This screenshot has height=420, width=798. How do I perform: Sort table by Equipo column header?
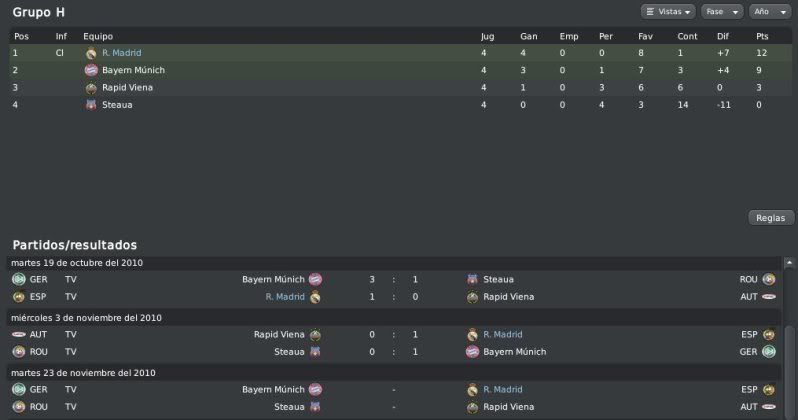[98, 37]
